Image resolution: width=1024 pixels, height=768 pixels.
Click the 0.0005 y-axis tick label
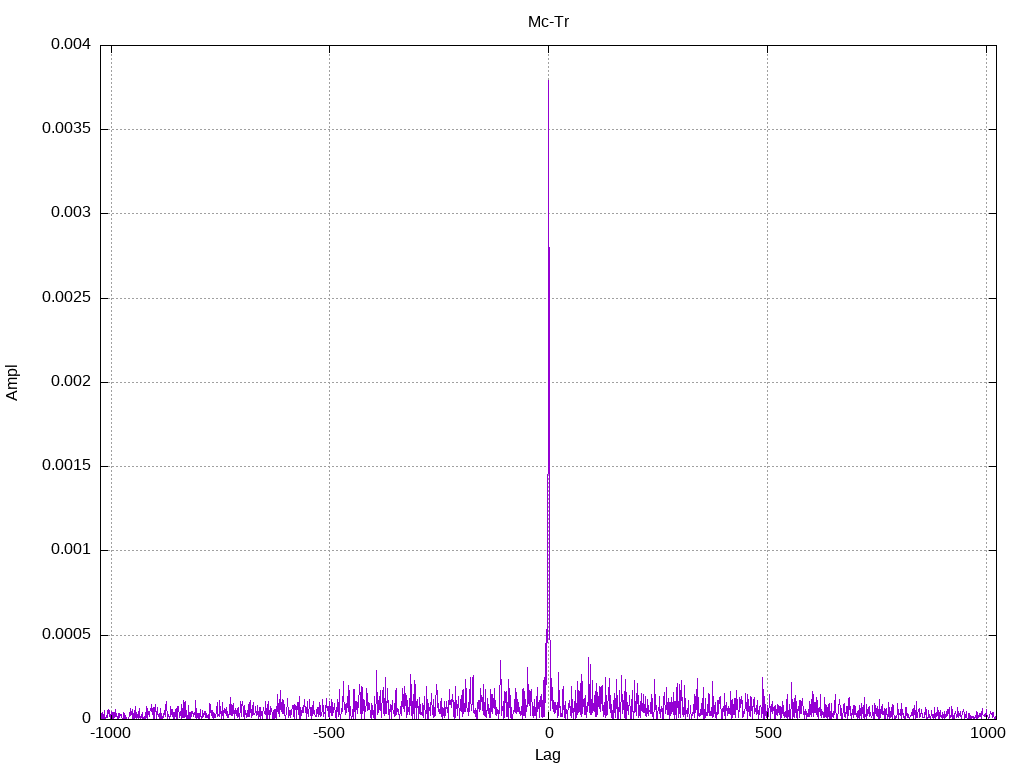click(x=66, y=634)
